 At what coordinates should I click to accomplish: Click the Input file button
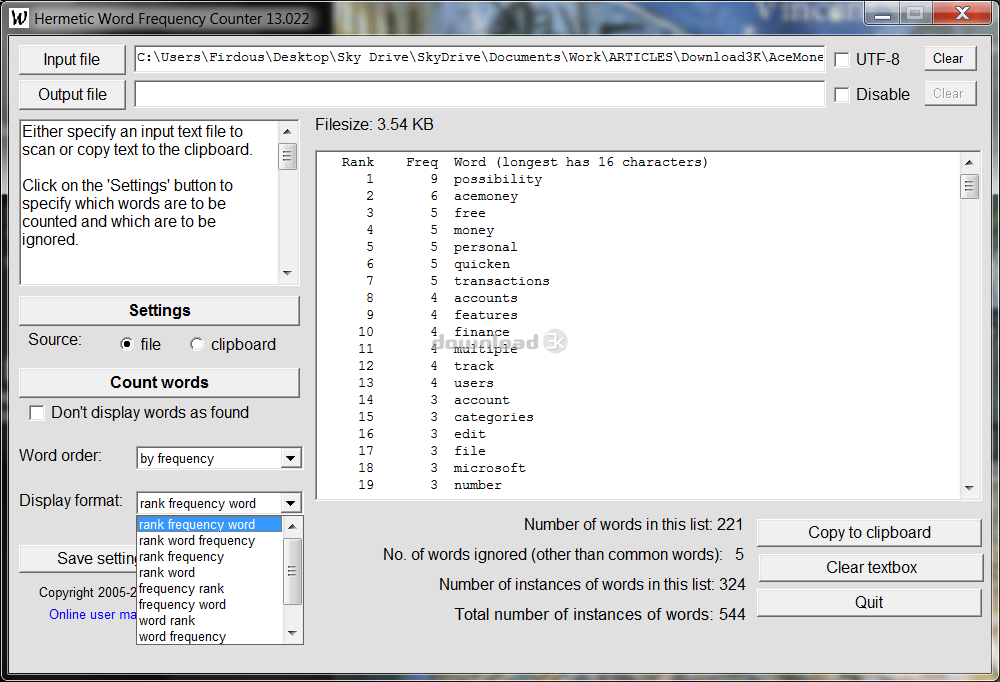pyautogui.click(x=71, y=59)
